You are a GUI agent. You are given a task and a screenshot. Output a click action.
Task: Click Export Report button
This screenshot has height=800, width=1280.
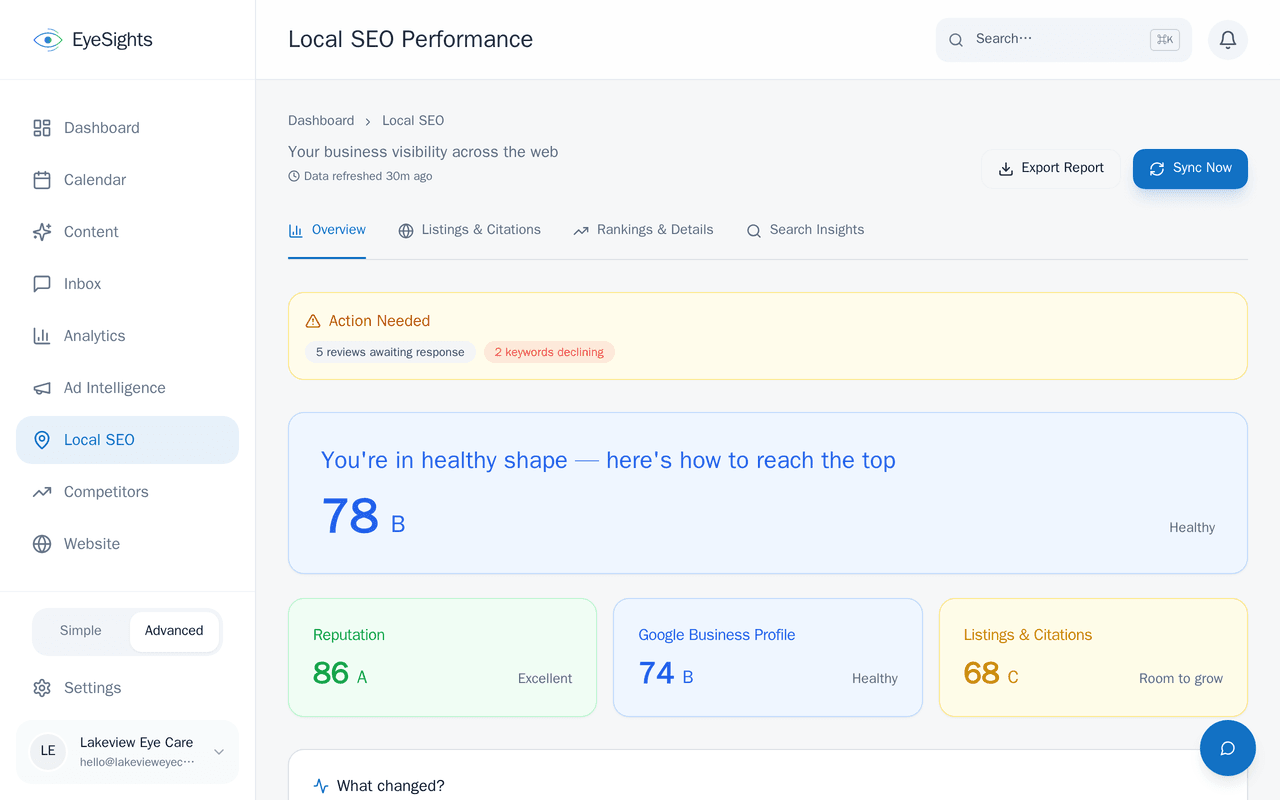1051,168
